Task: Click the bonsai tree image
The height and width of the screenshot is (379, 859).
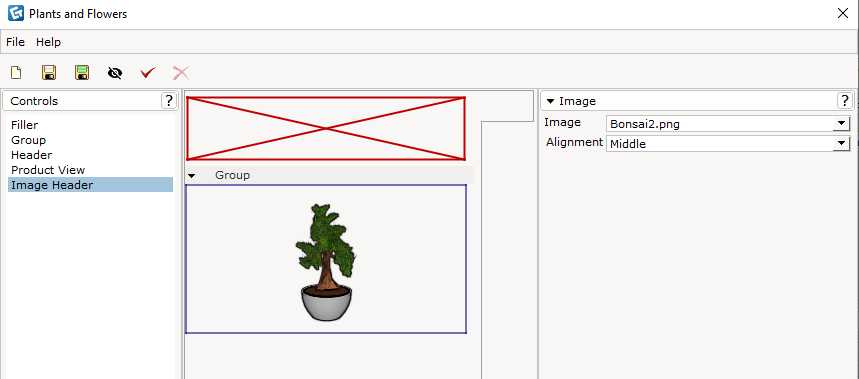Action: click(x=326, y=262)
